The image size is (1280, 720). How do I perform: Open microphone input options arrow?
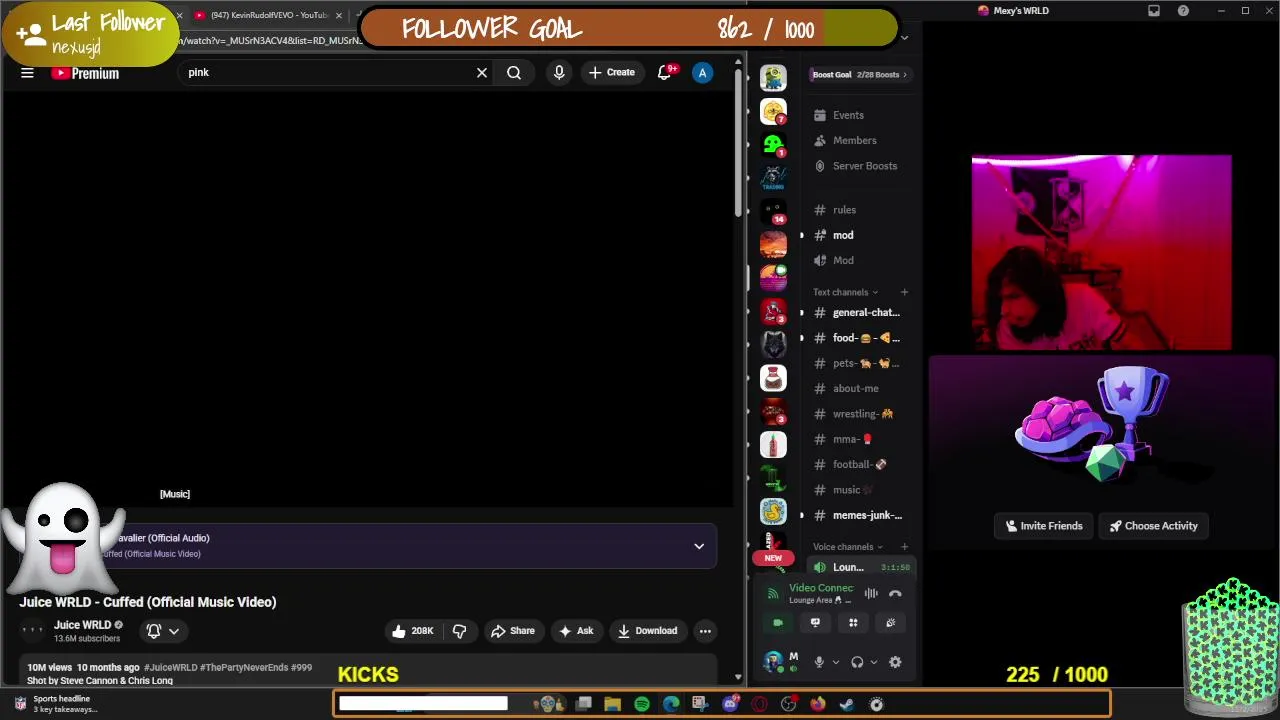(x=835, y=662)
